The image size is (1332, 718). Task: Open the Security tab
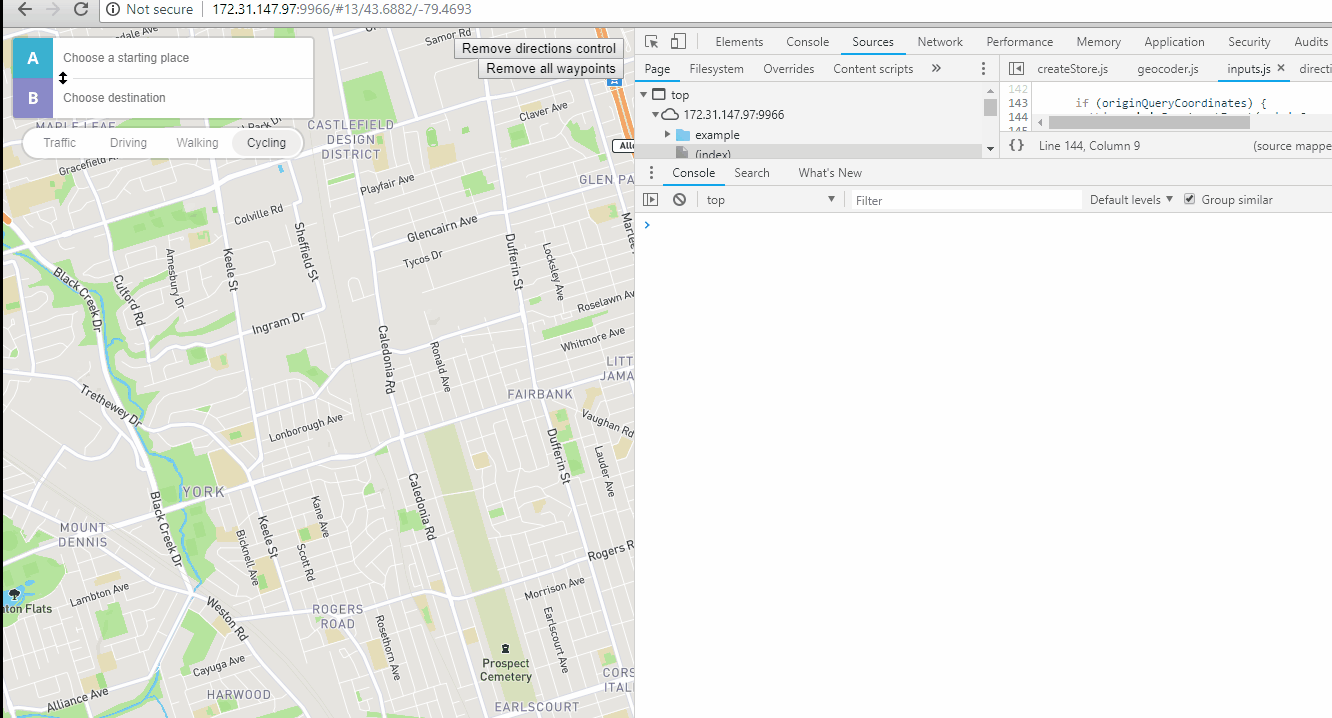pos(1249,42)
